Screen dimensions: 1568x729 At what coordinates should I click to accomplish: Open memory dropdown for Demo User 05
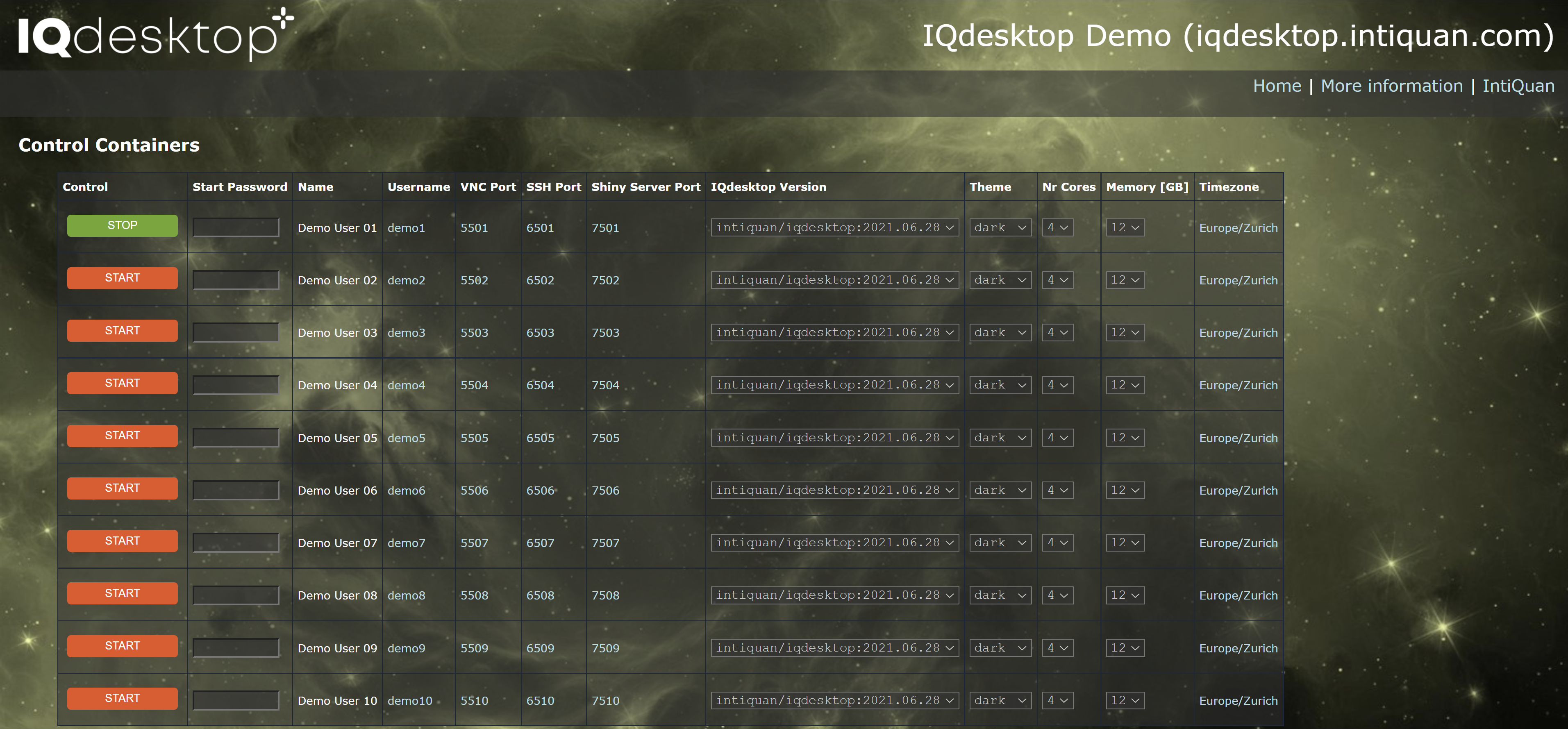coord(1125,438)
